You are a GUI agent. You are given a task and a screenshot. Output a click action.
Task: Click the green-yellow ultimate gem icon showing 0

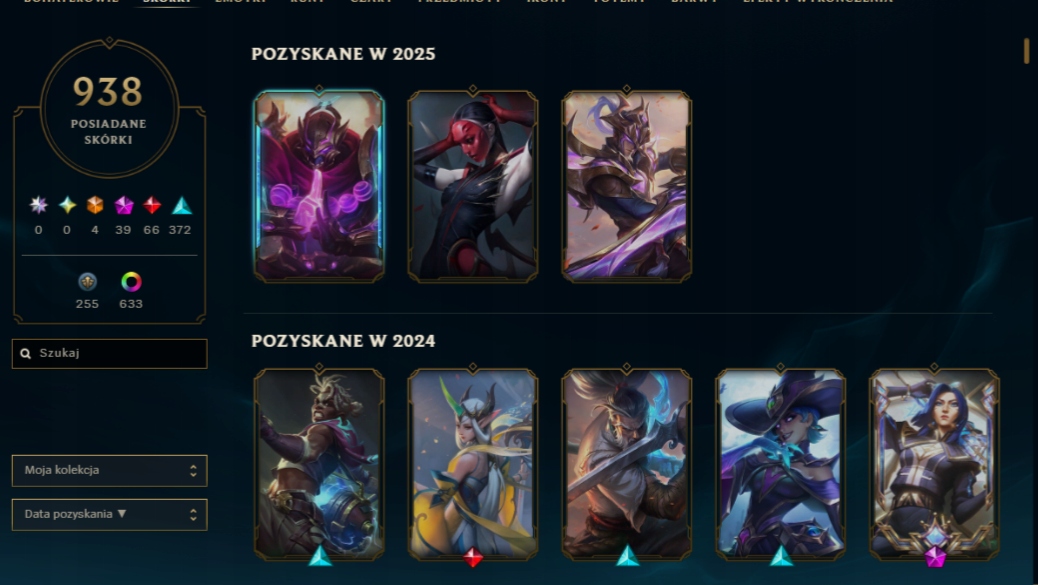(67, 206)
